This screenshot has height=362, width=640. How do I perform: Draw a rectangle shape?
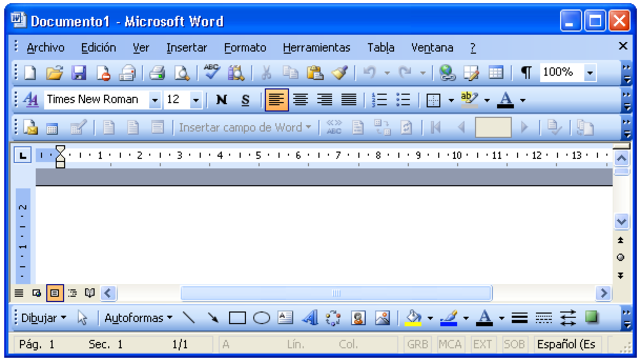point(237,318)
